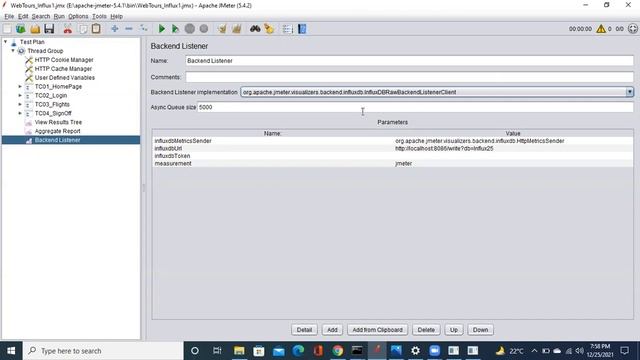Click the Search binoculars icon
Screen dimensions: 640x360
point(255,29)
